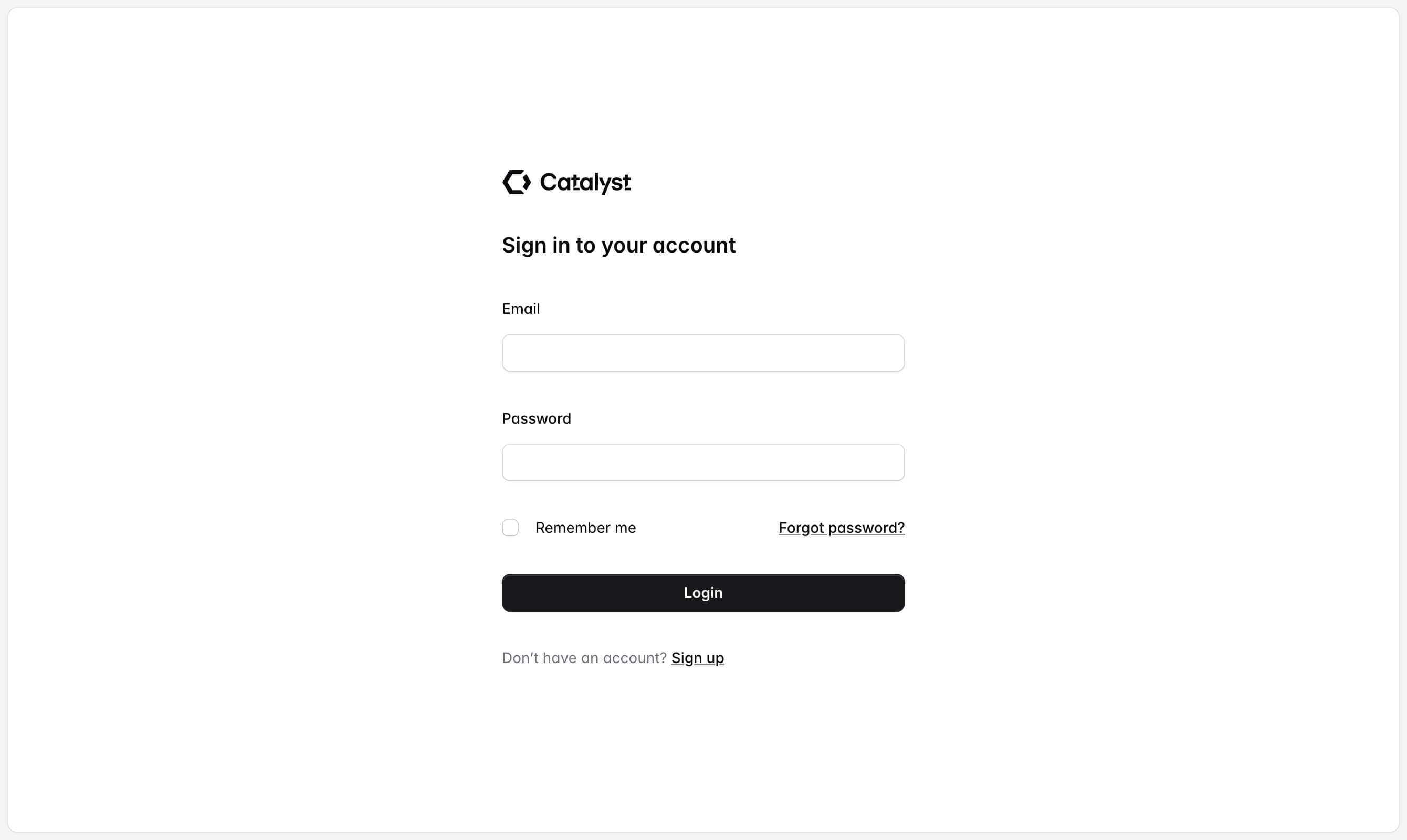
Task: Click the Sign in to your account heading
Action: click(x=618, y=245)
